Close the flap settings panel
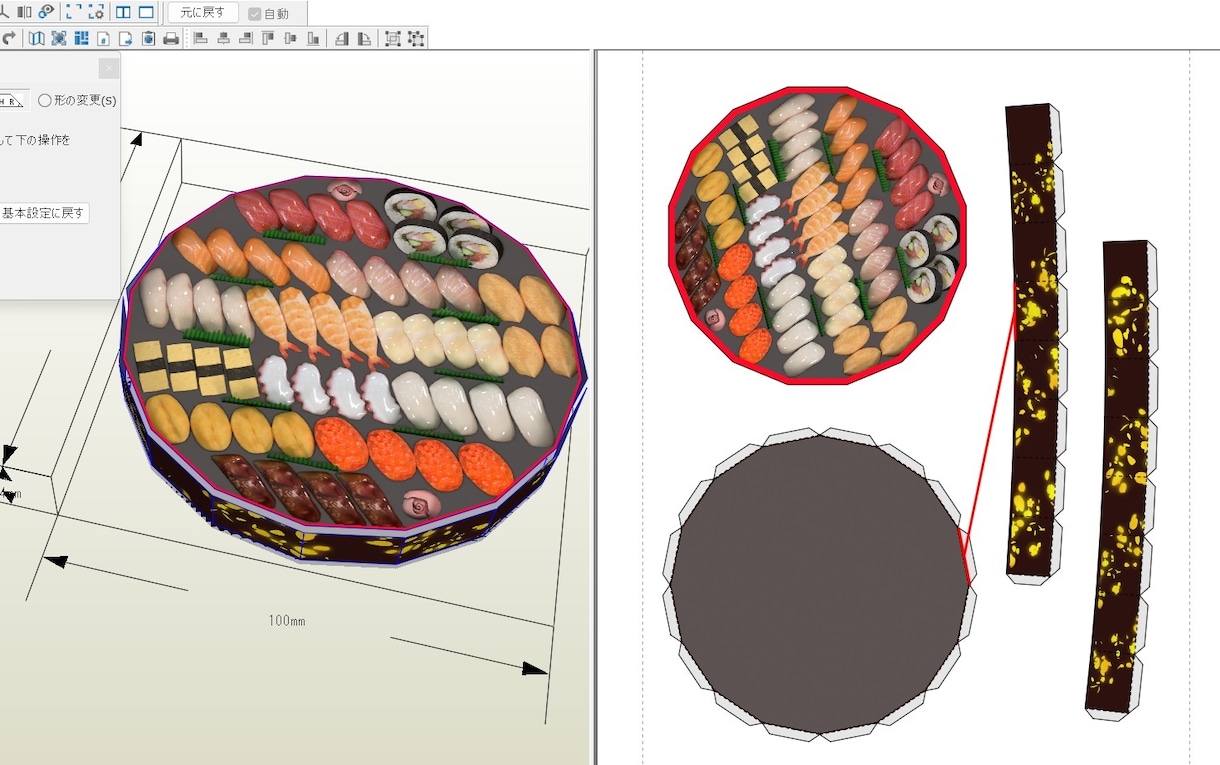 [109, 68]
